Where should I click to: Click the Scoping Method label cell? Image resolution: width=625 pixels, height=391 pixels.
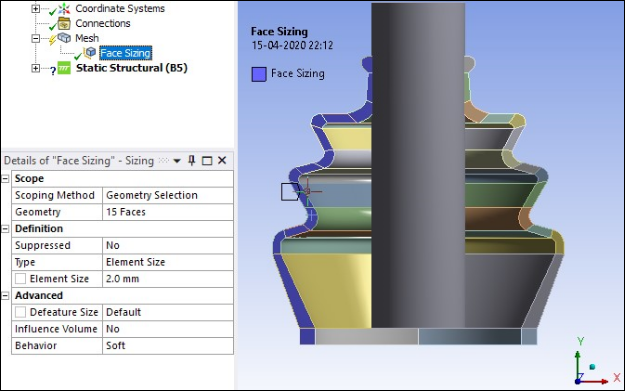click(57, 195)
